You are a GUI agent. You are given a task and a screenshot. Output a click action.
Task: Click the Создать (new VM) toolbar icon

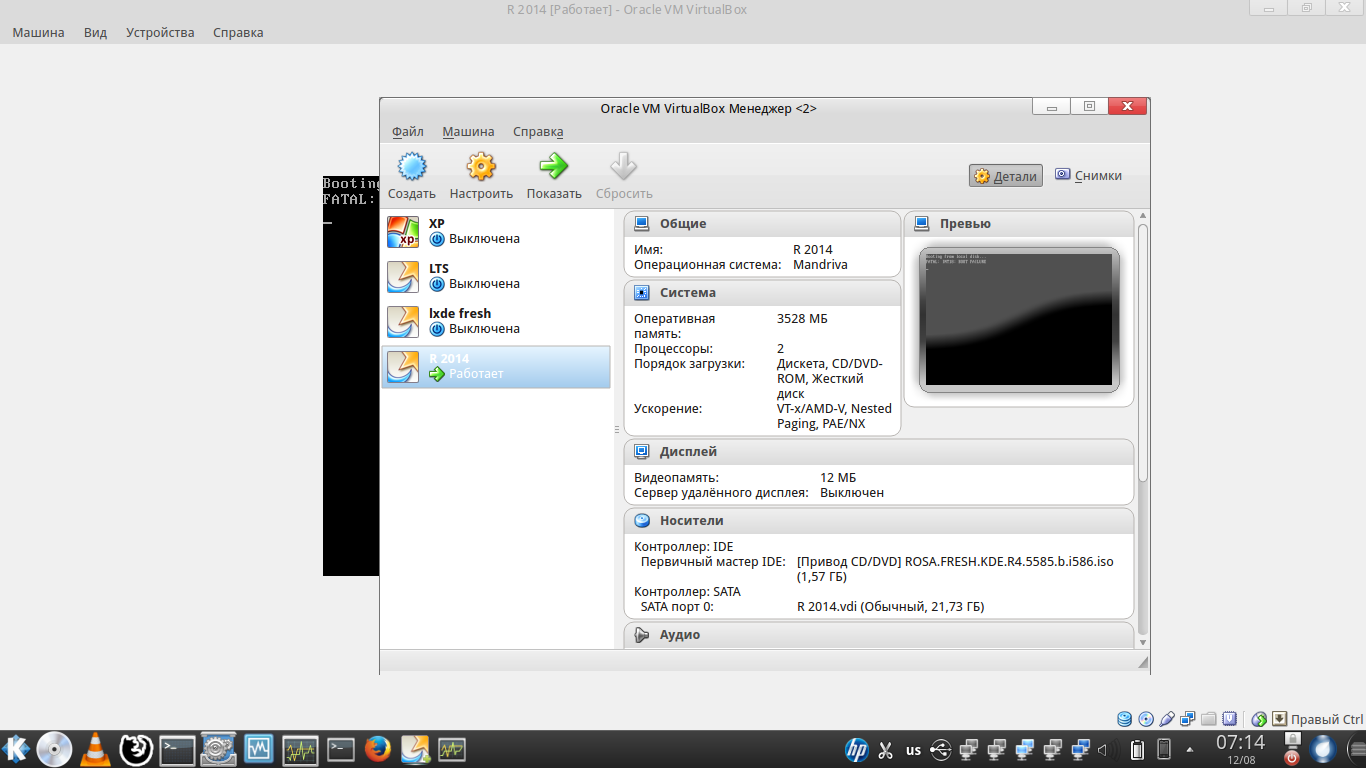point(411,167)
